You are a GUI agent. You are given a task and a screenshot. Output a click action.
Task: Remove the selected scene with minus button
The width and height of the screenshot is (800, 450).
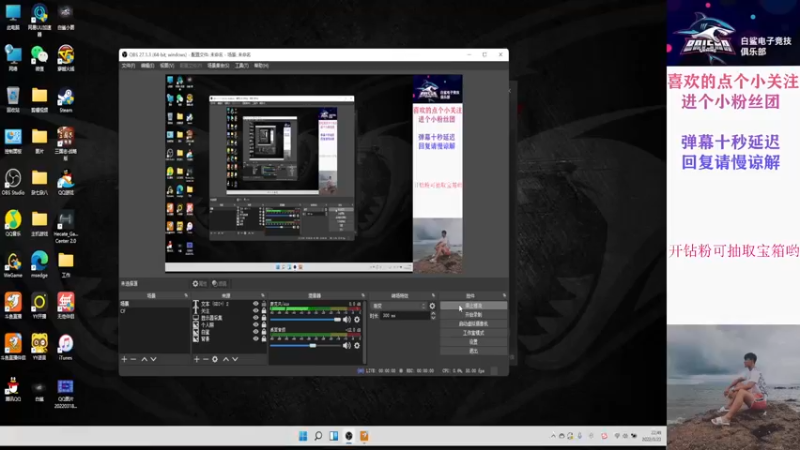(133, 359)
